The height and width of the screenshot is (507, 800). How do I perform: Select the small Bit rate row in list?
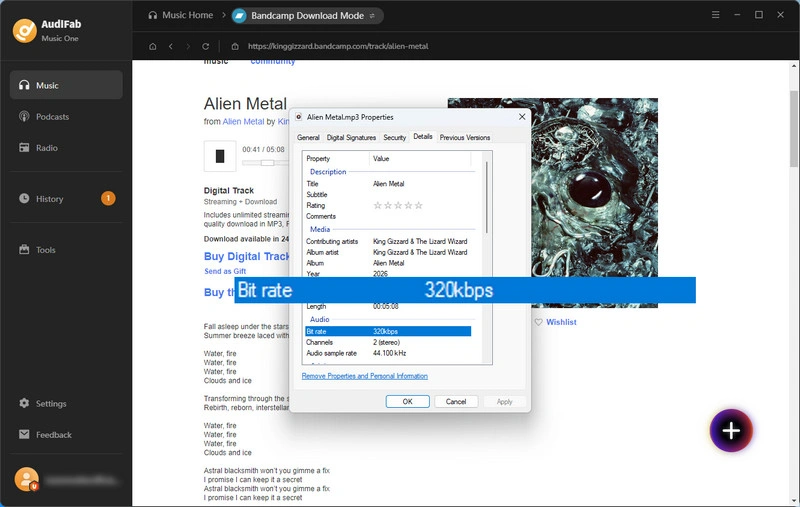click(388, 332)
